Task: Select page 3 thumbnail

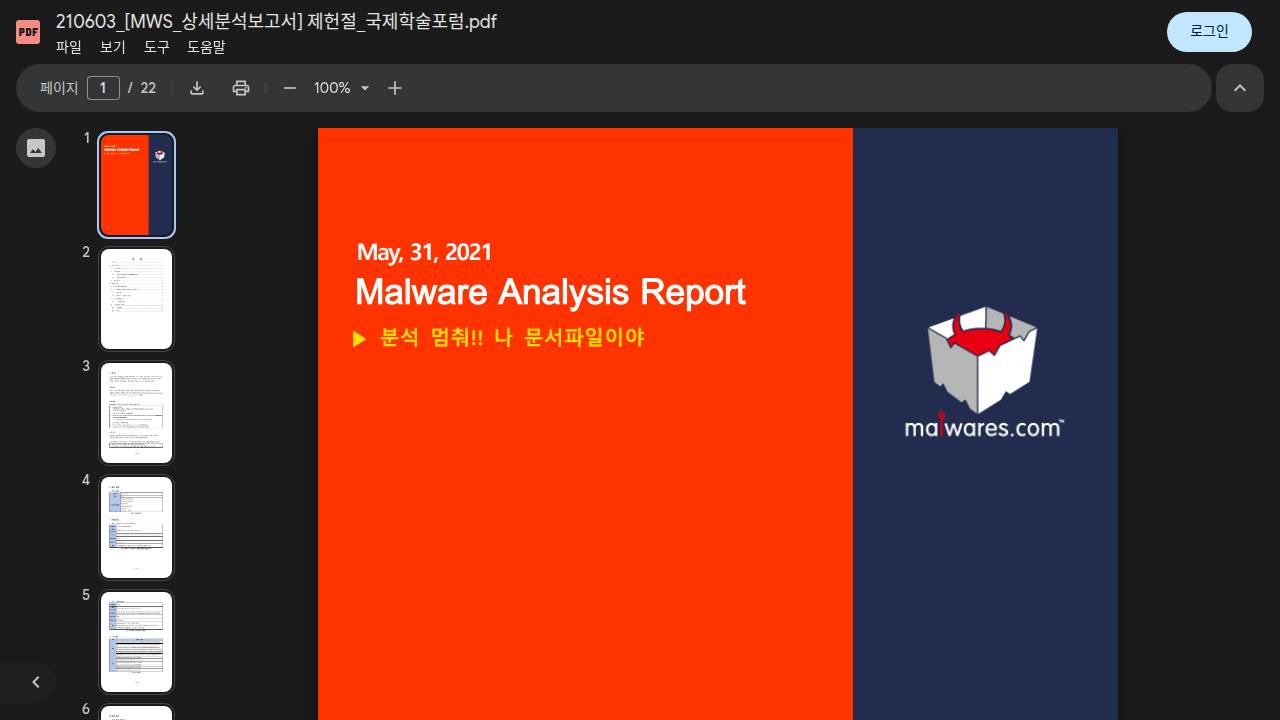Action: (x=137, y=413)
